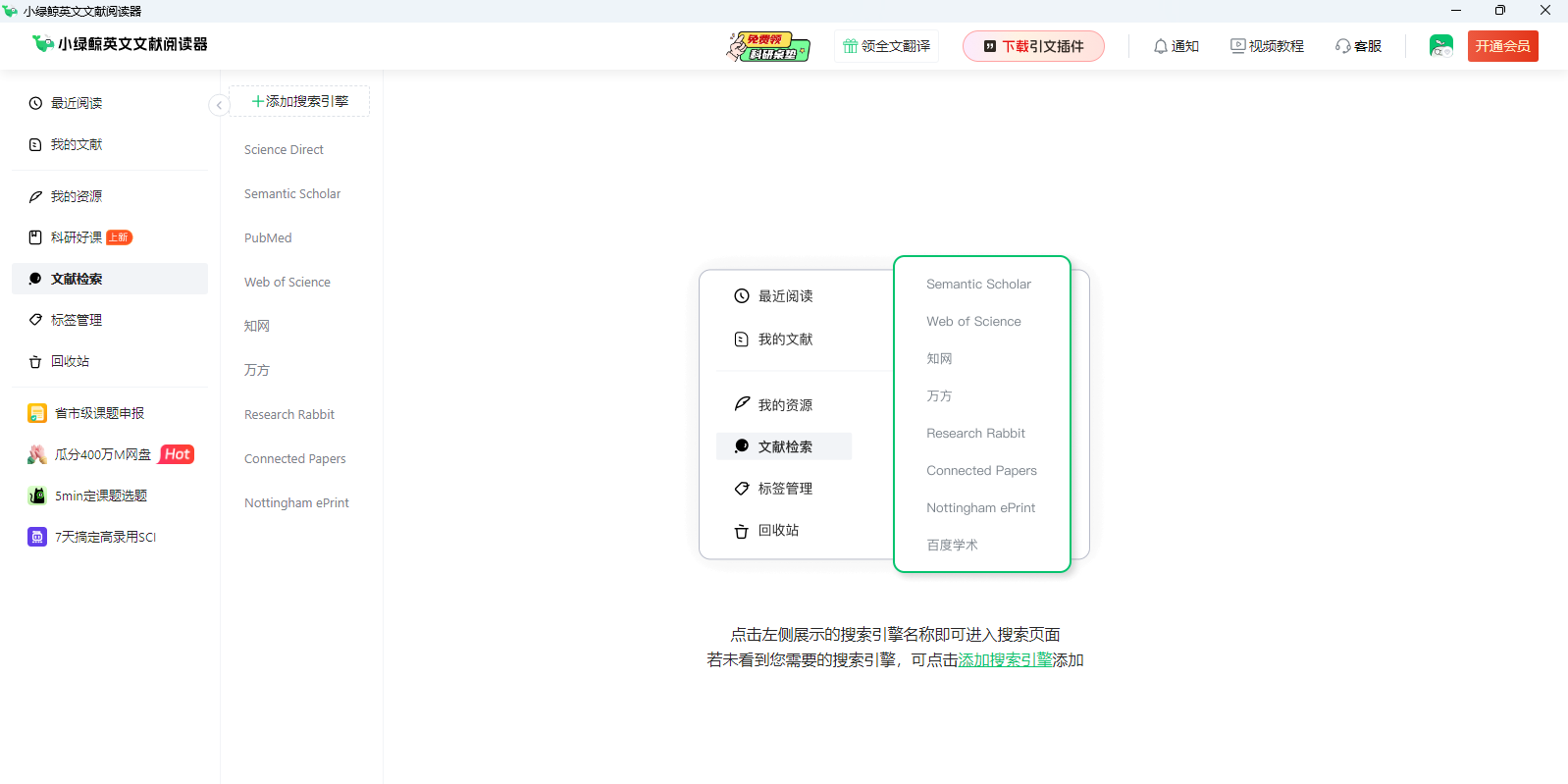Select Semantic Scholar in the engine list
This screenshot has height=784, width=1568.
[x=292, y=194]
